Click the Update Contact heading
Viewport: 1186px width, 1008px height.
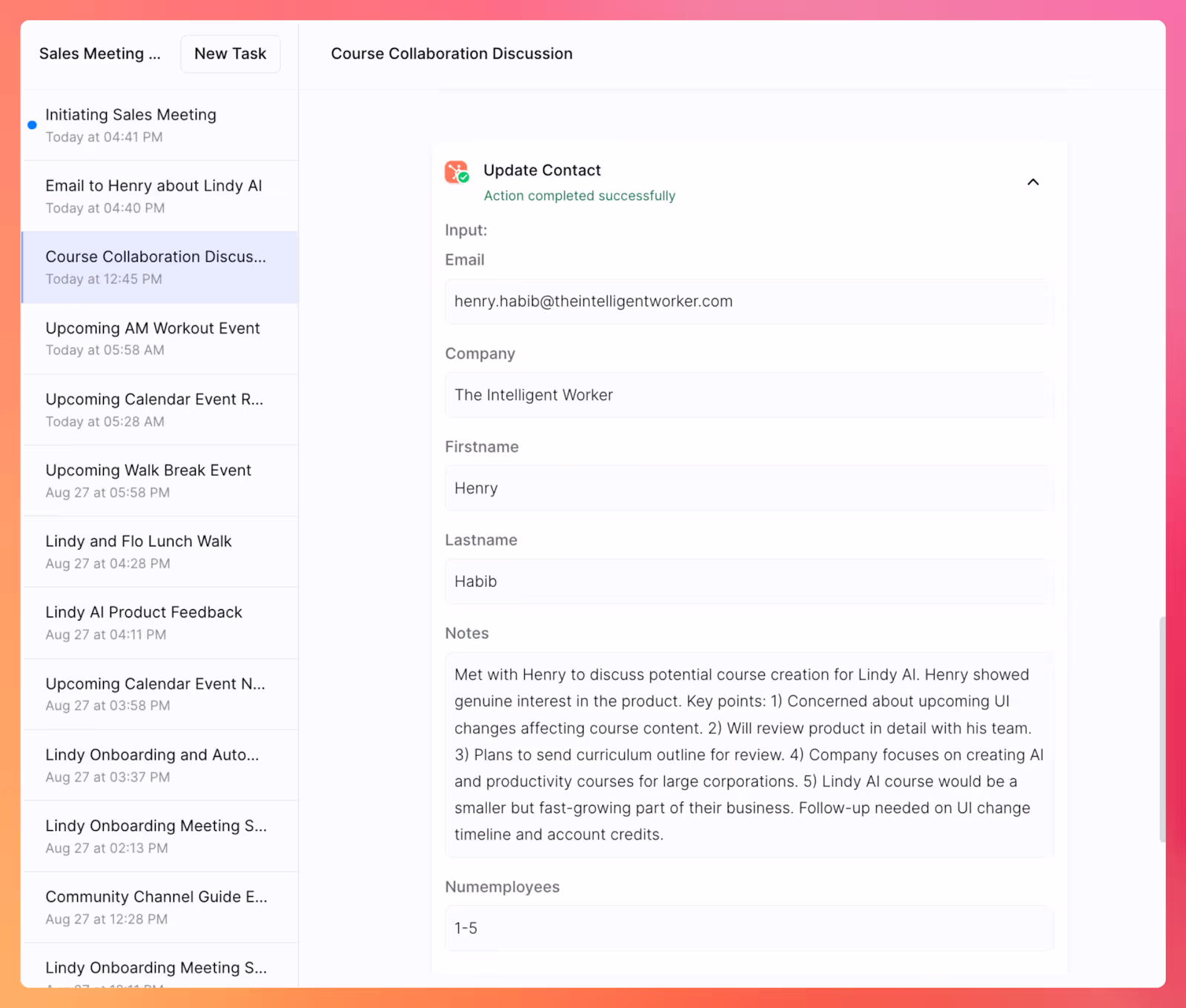click(x=542, y=170)
